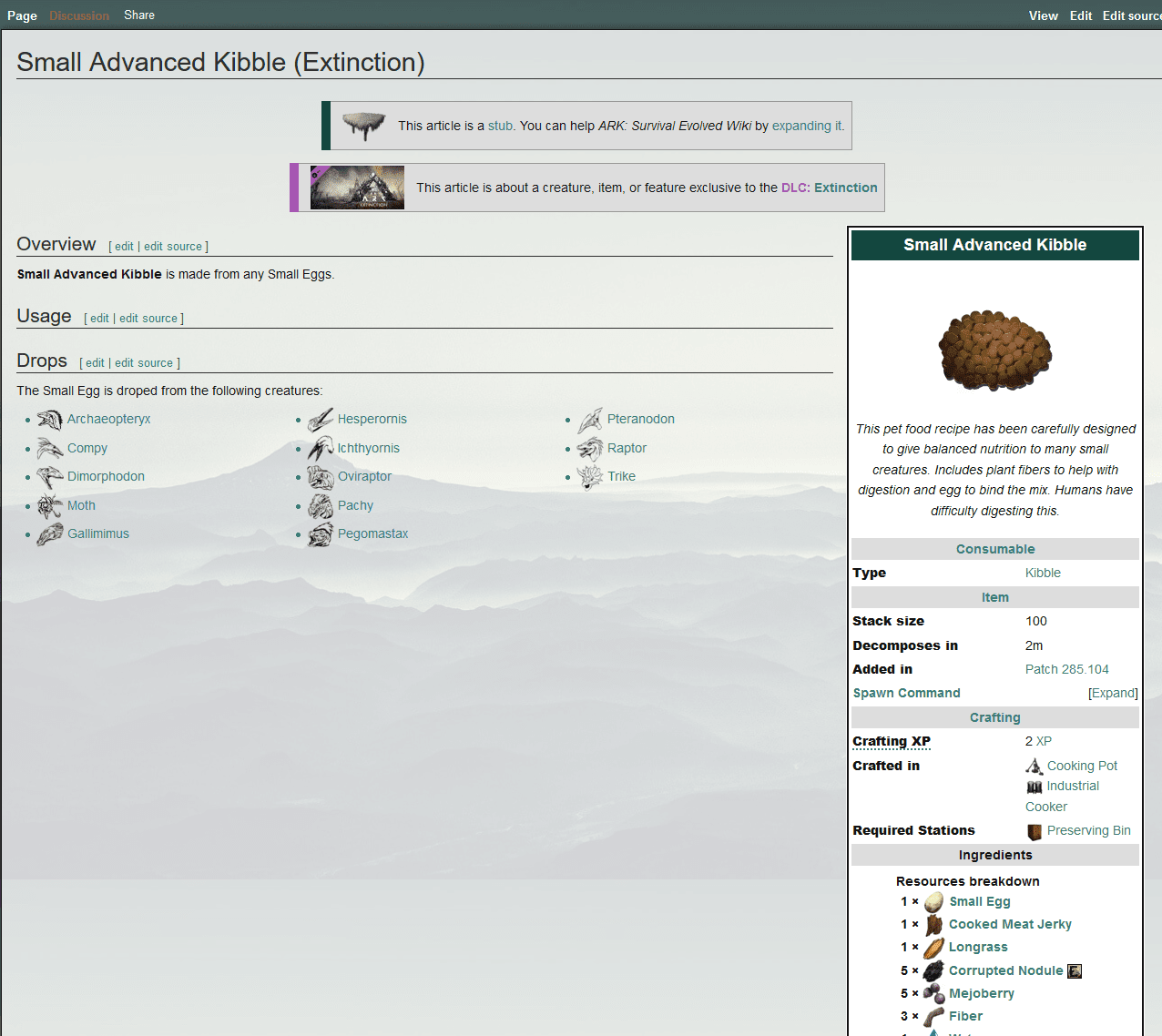
Task: Select the View tab
Action: [x=1044, y=15]
